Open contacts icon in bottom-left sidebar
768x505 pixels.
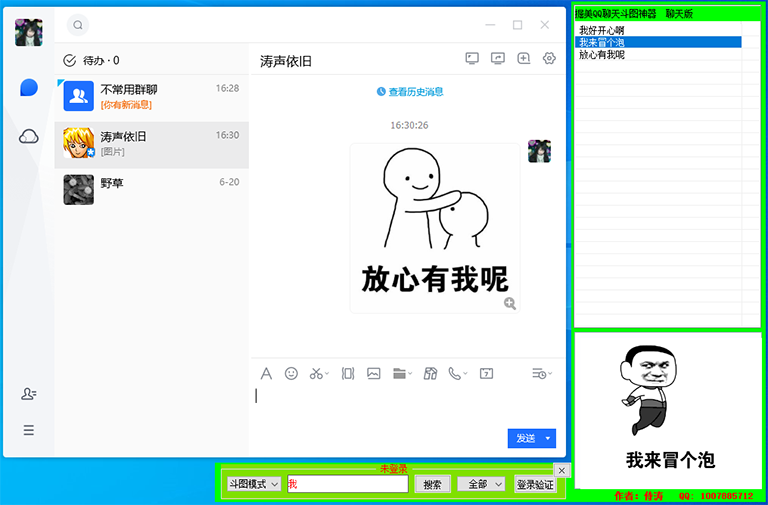point(29,394)
